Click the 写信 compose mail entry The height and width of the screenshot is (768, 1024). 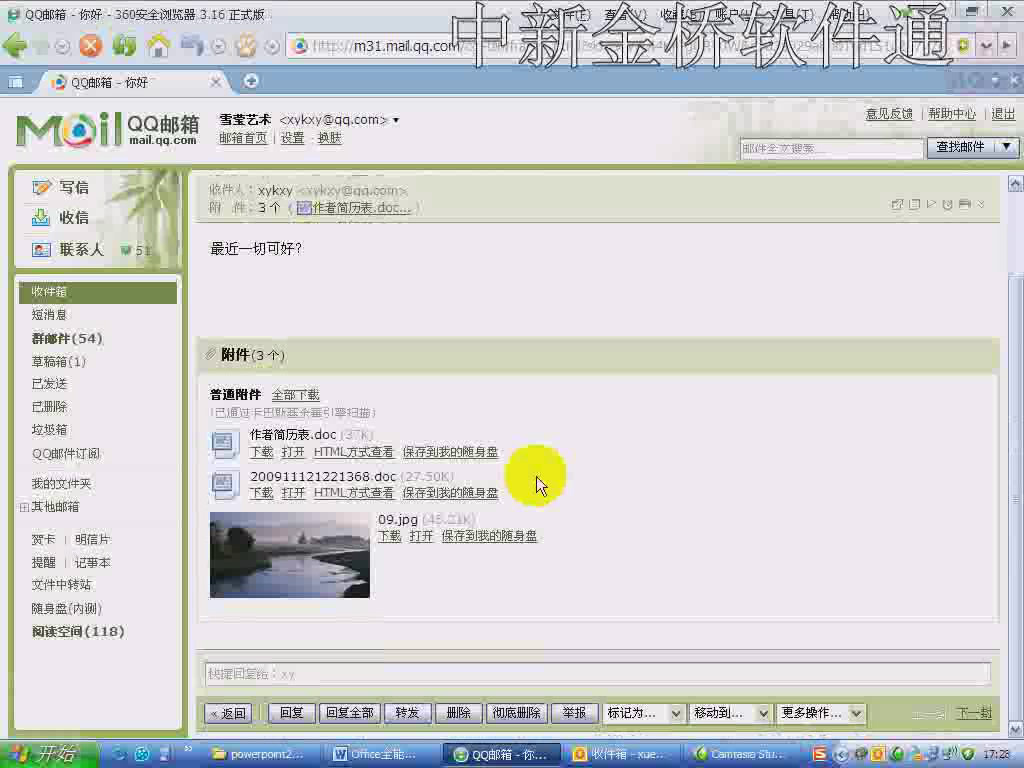click(61, 187)
